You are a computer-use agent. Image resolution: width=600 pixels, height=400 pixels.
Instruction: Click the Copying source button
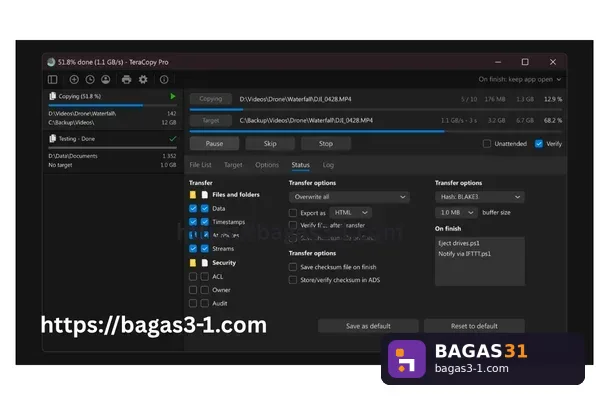[210, 99]
